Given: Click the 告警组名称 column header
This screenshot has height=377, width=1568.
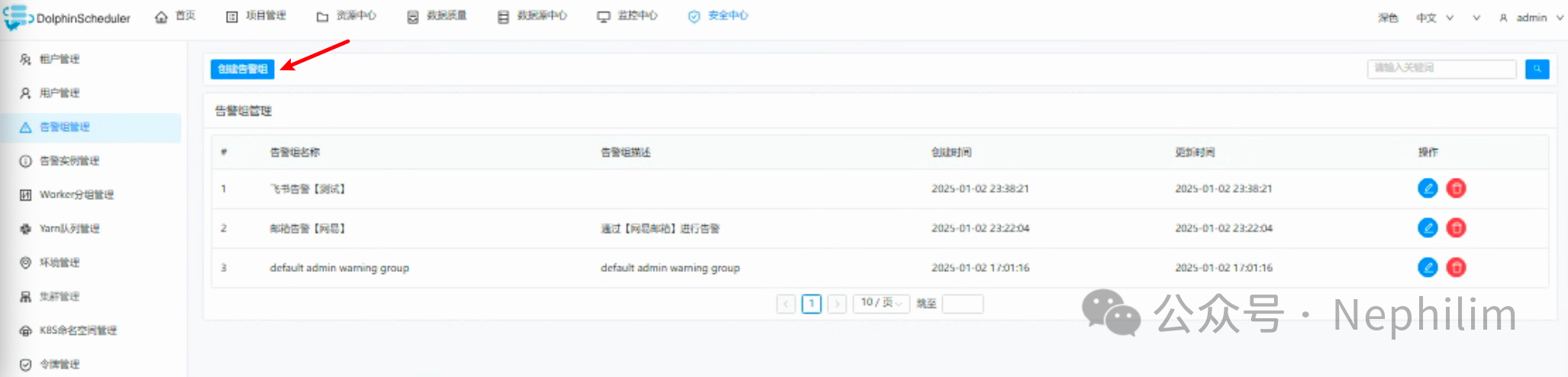Looking at the screenshot, I should [x=295, y=153].
